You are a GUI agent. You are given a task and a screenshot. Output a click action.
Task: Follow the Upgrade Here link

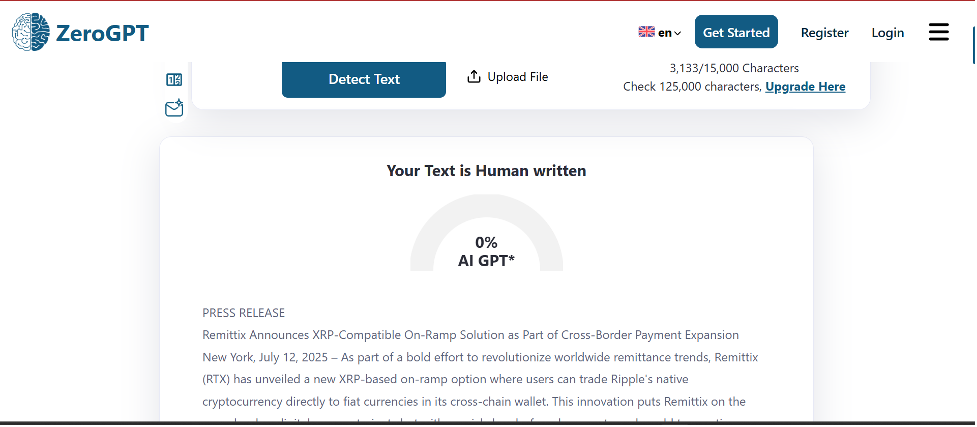805,87
